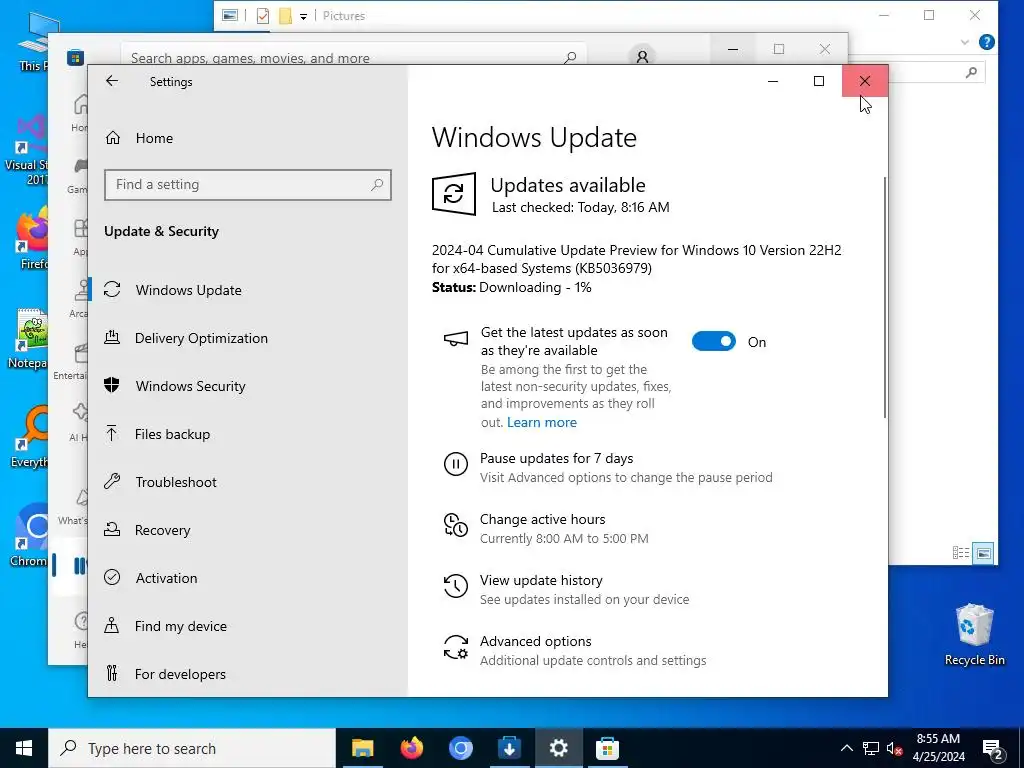Open the Recycle Bin desktop icon
This screenshot has height=768, width=1024.
974,635
